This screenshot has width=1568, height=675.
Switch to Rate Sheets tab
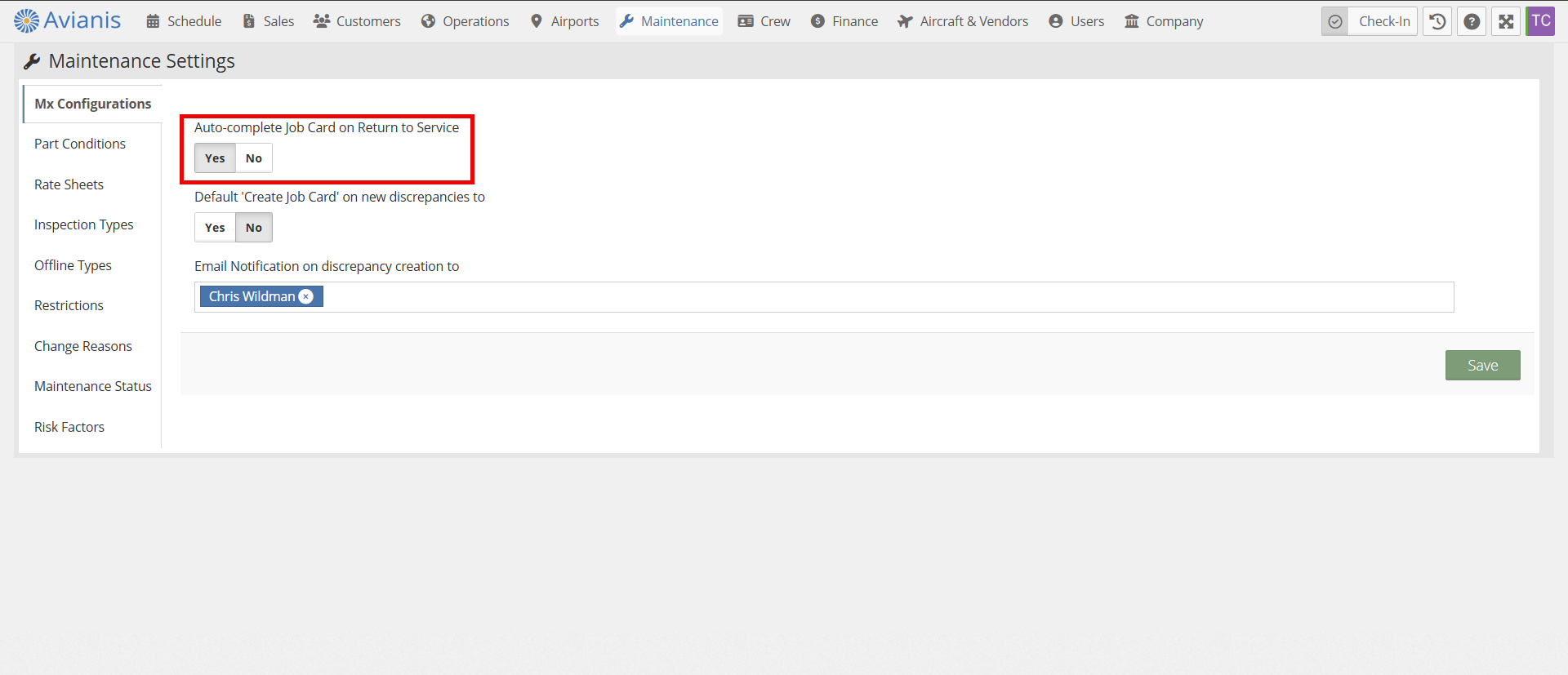[x=69, y=184]
